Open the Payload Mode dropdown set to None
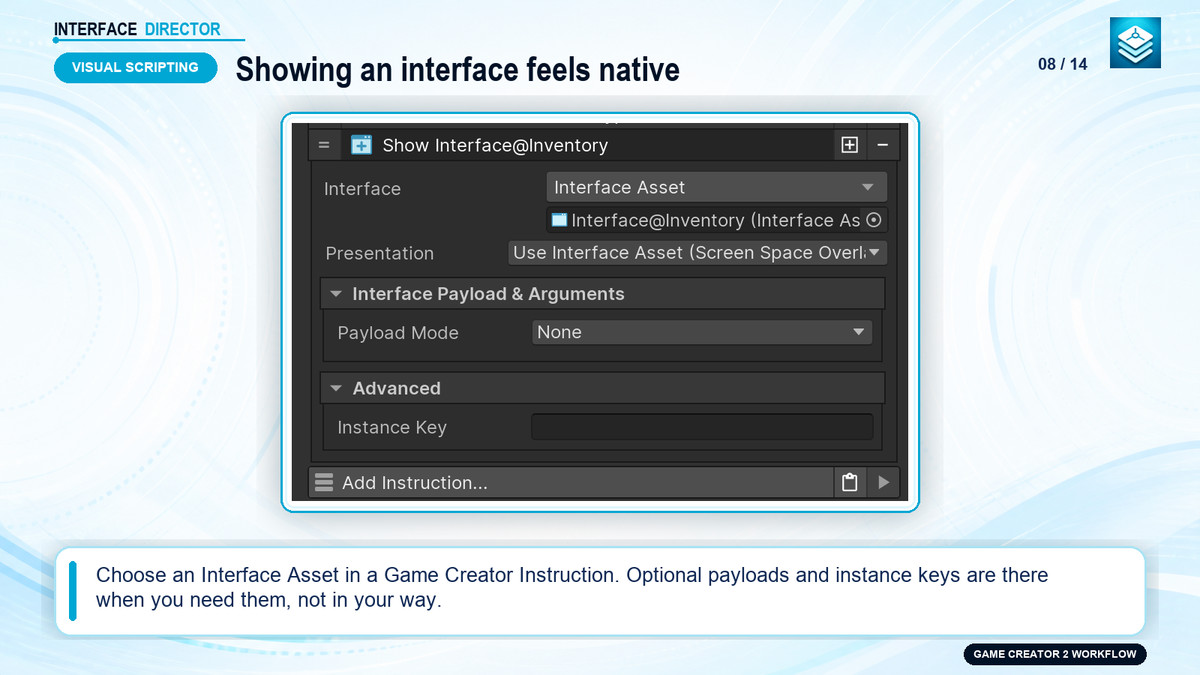The height and width of the screenshot is (675, 1200). coord(702,332)
